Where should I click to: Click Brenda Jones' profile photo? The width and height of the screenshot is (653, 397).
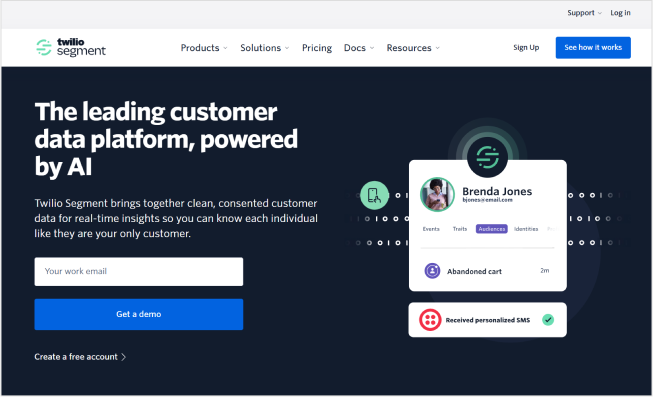click(437, 195)
